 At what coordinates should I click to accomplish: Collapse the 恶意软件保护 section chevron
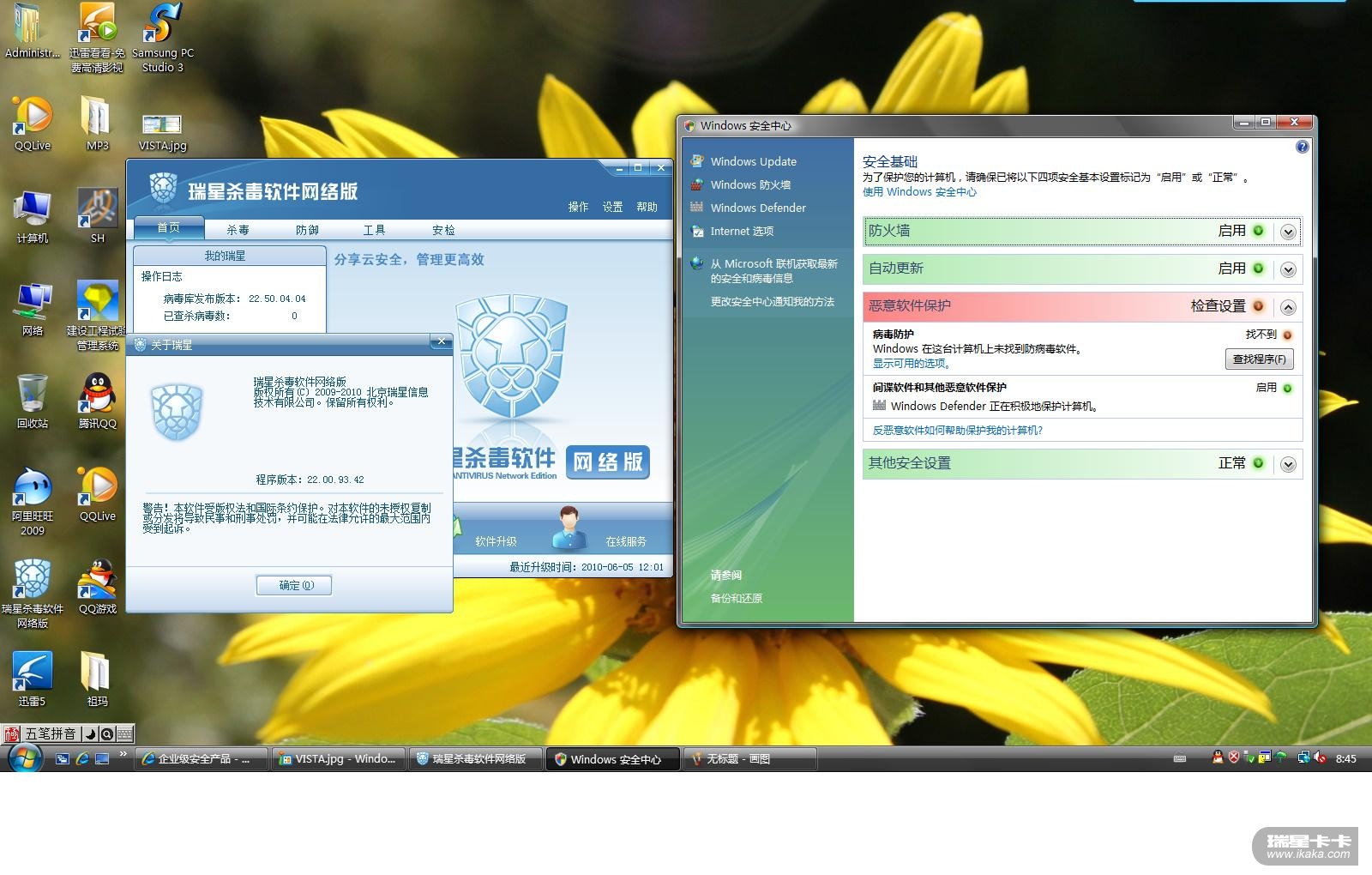(x=1288, y=307)
